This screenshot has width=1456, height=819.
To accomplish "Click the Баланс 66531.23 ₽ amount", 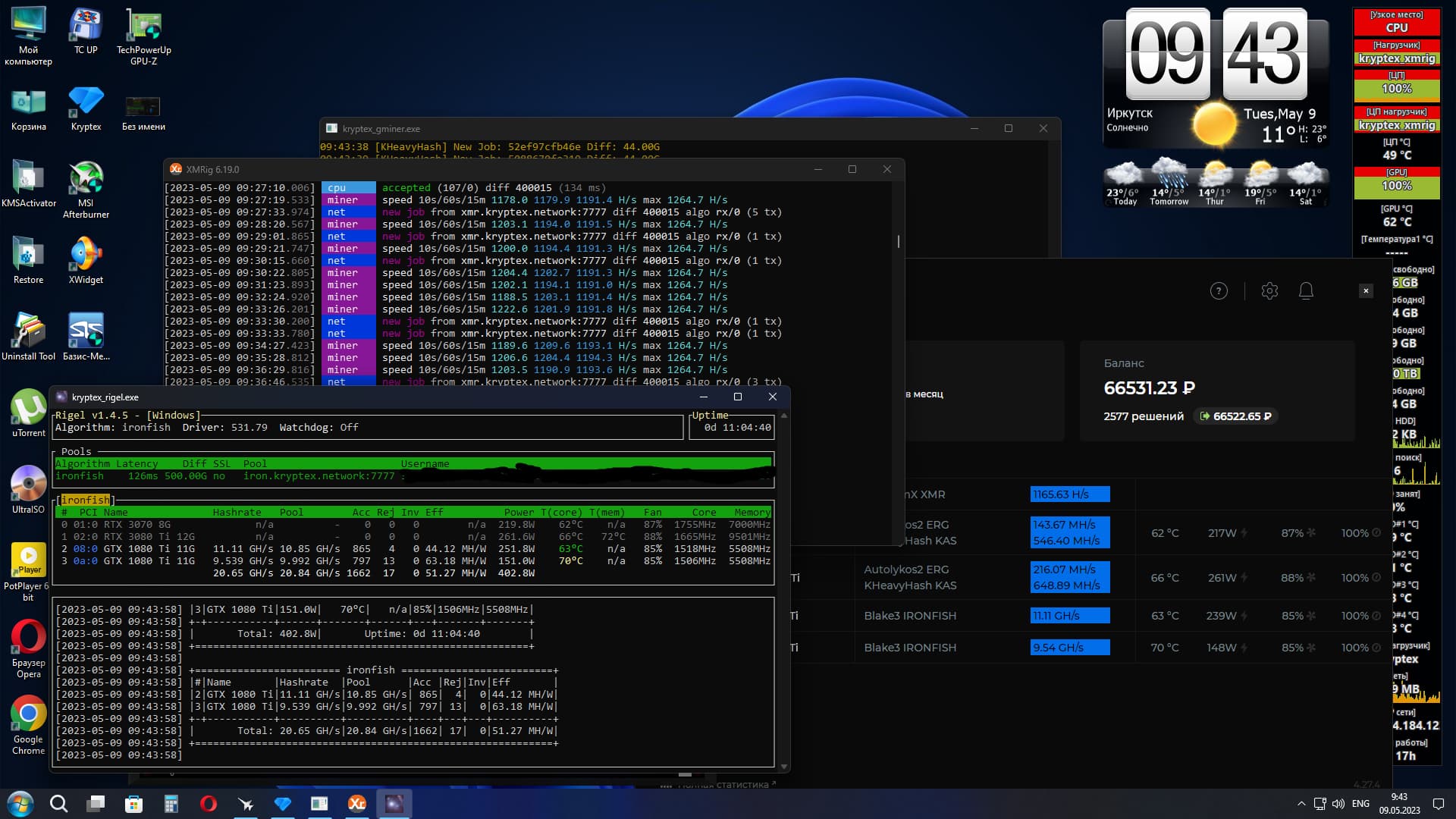I will click(1150, 388).
